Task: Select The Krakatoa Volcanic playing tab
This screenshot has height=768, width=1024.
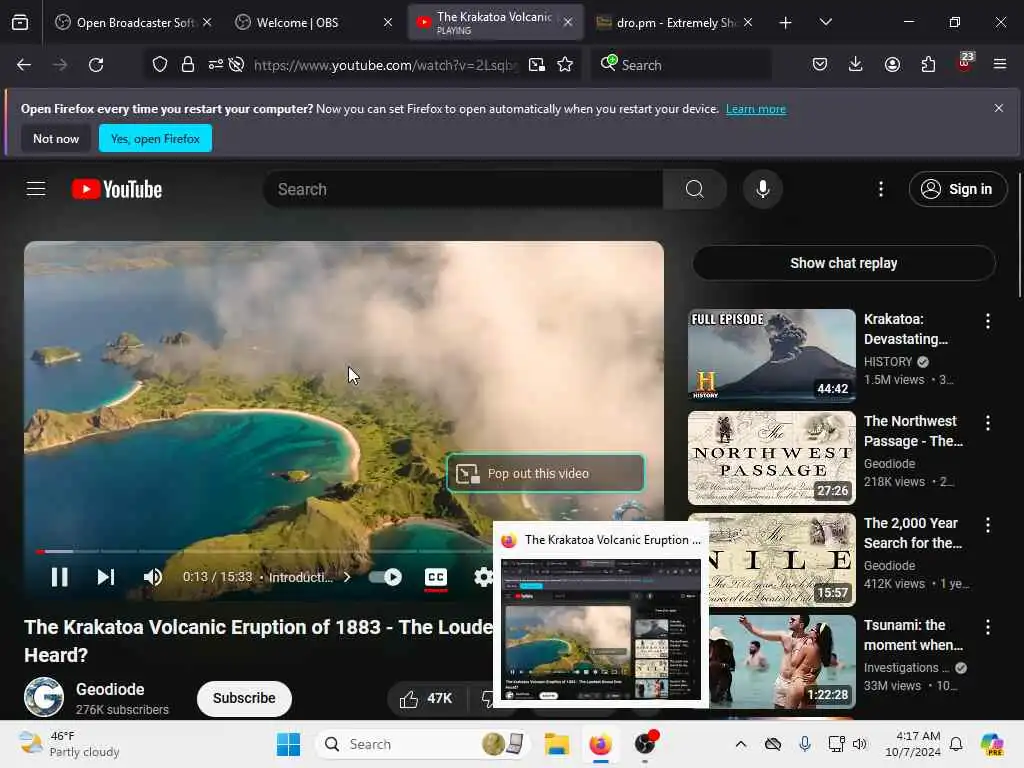Action: (x=494, y=22)
